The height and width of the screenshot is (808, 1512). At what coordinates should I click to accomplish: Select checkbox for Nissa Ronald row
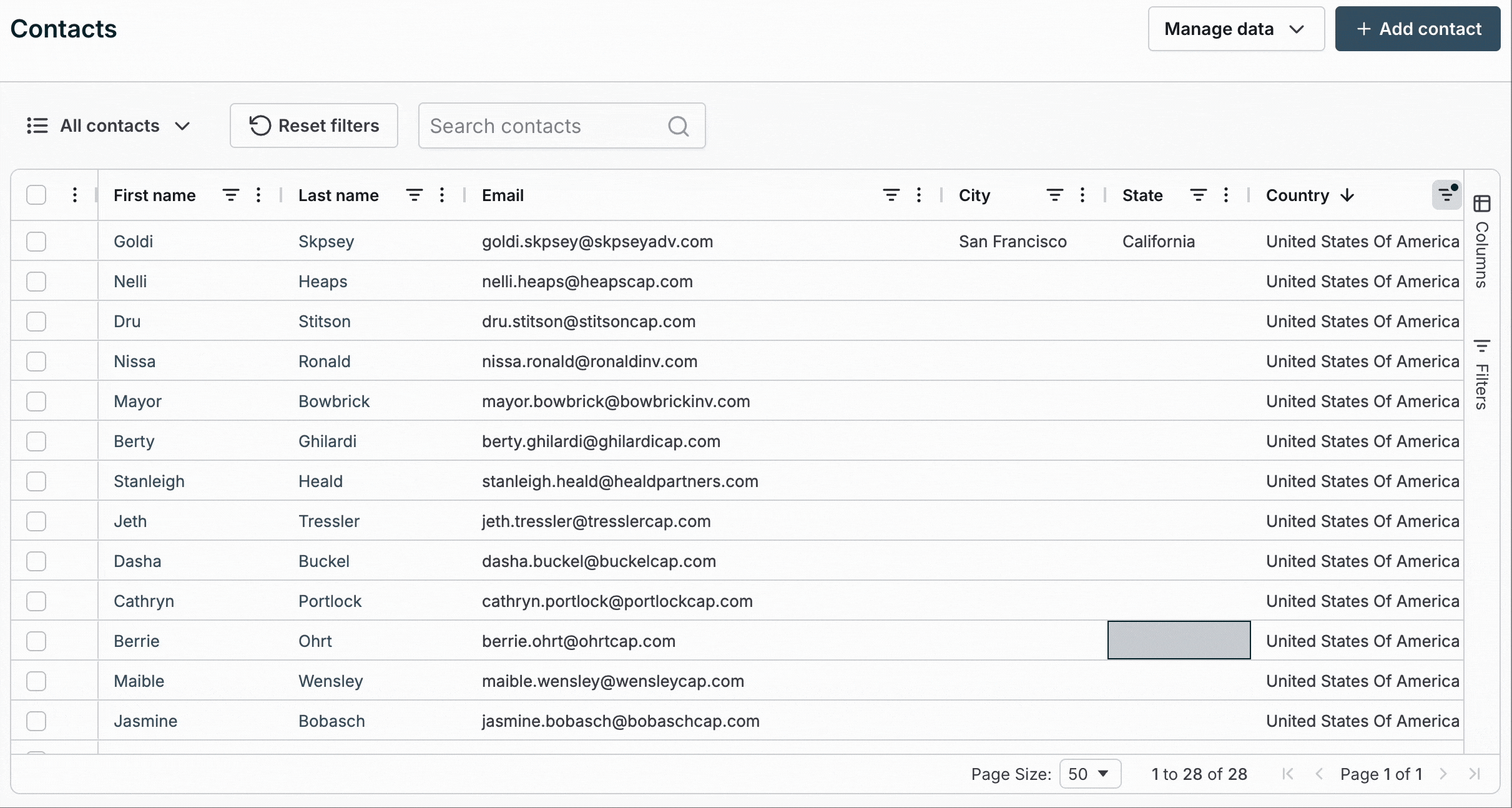pyautogui.click(x=36, y=362)
